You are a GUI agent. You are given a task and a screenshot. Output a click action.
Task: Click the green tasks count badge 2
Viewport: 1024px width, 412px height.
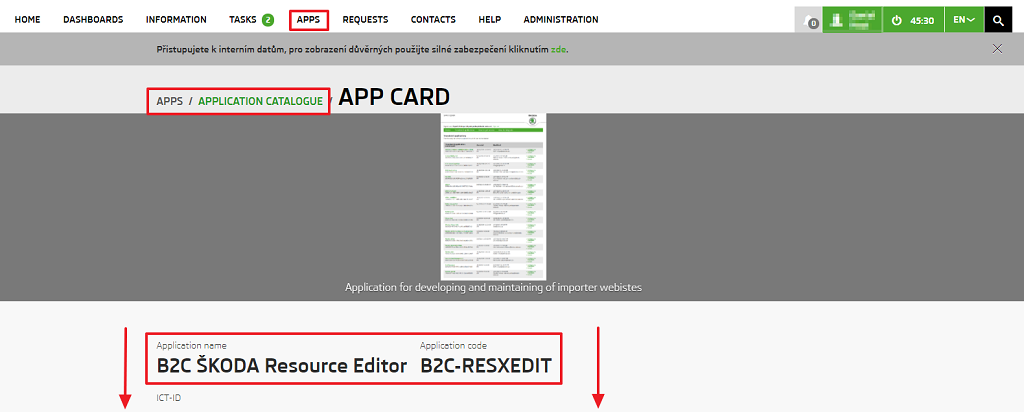point(268,20)
